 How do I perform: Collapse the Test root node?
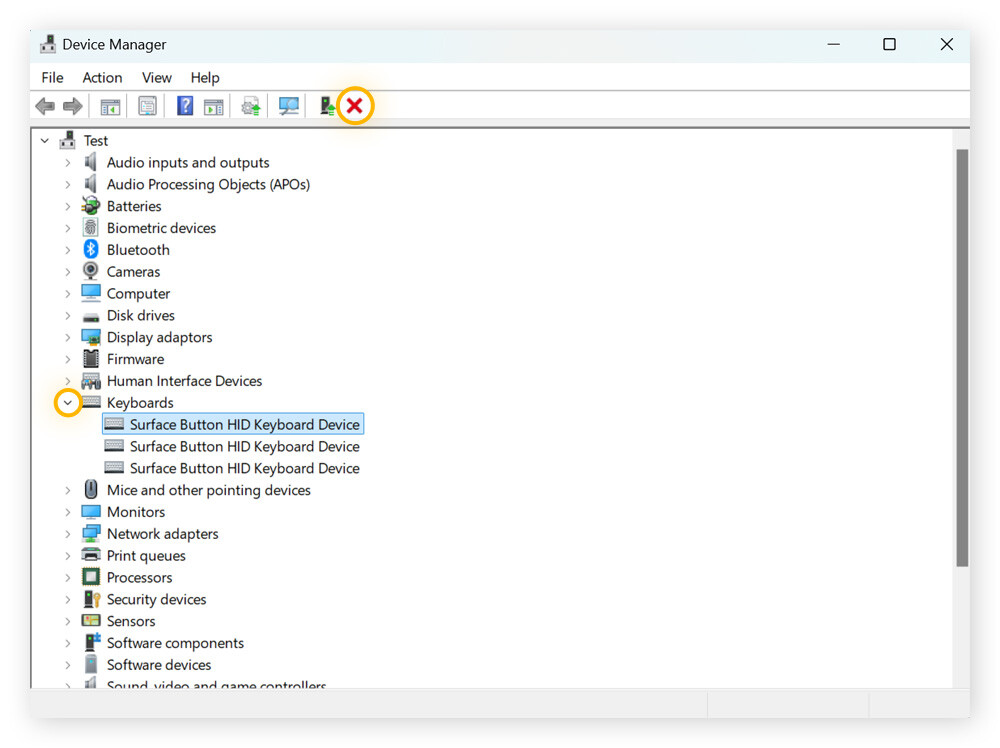45,141
